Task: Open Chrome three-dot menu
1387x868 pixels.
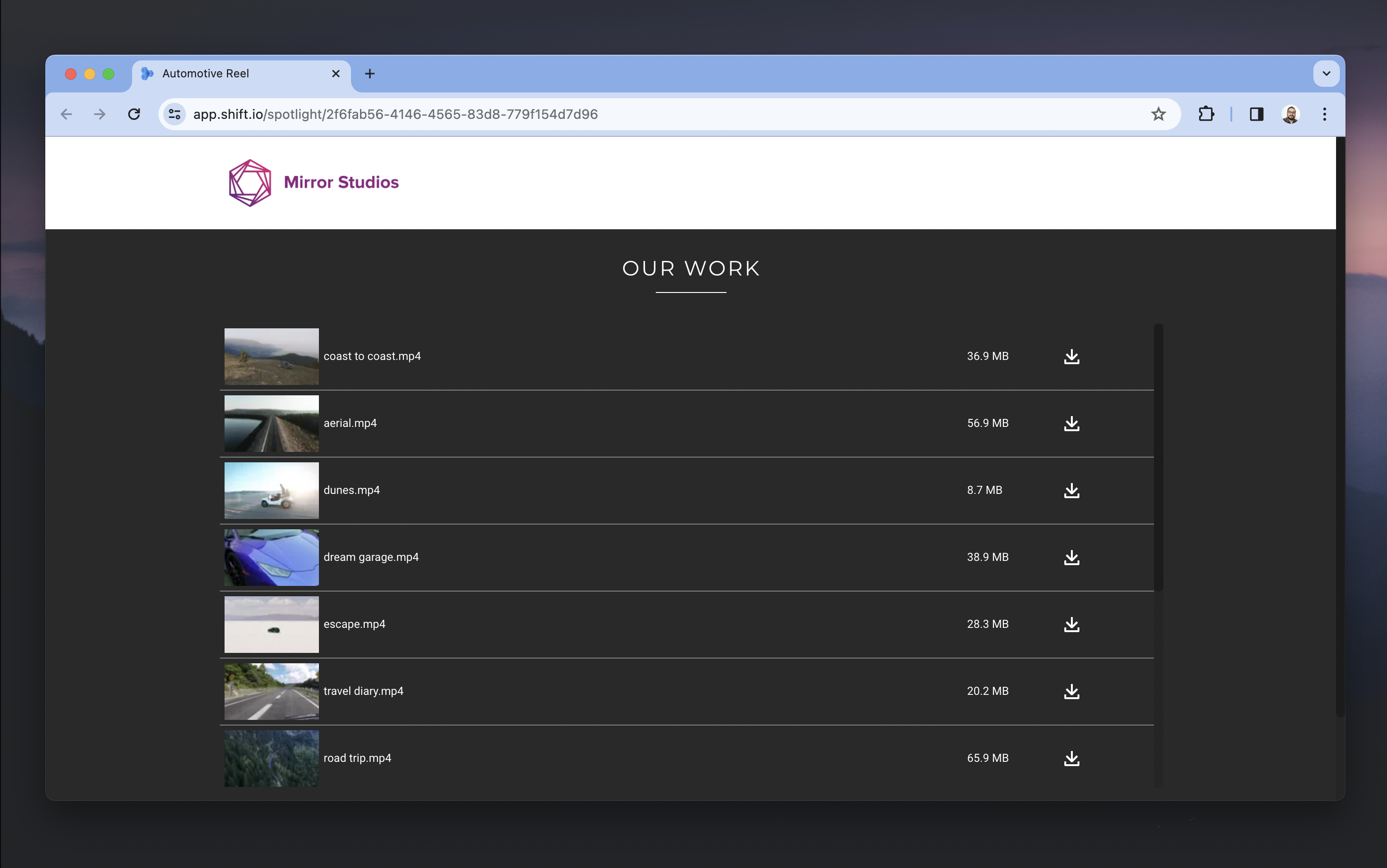Action: tap(1324, 114)
